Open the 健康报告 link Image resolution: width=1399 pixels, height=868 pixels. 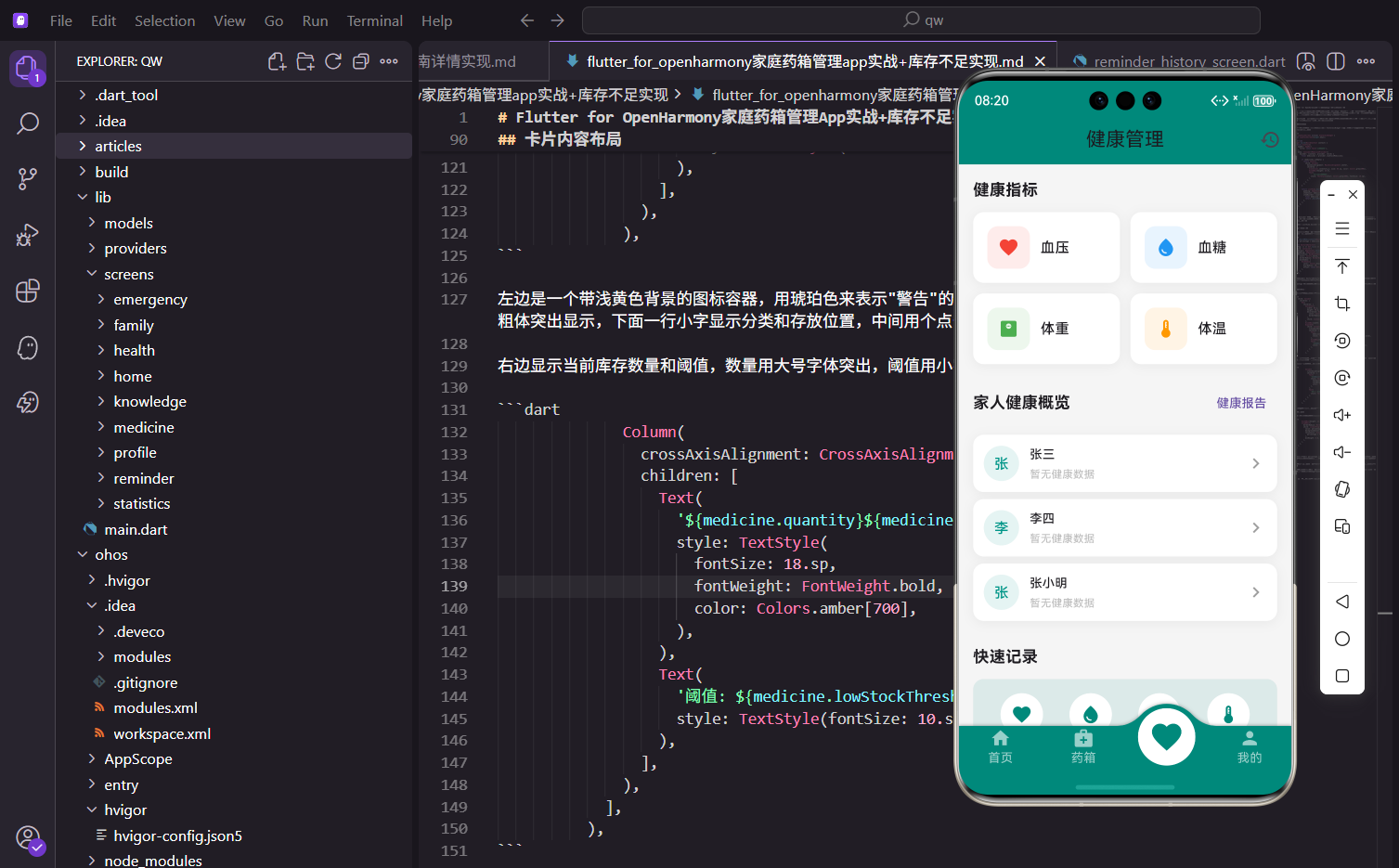click(x=1241, y=403)
